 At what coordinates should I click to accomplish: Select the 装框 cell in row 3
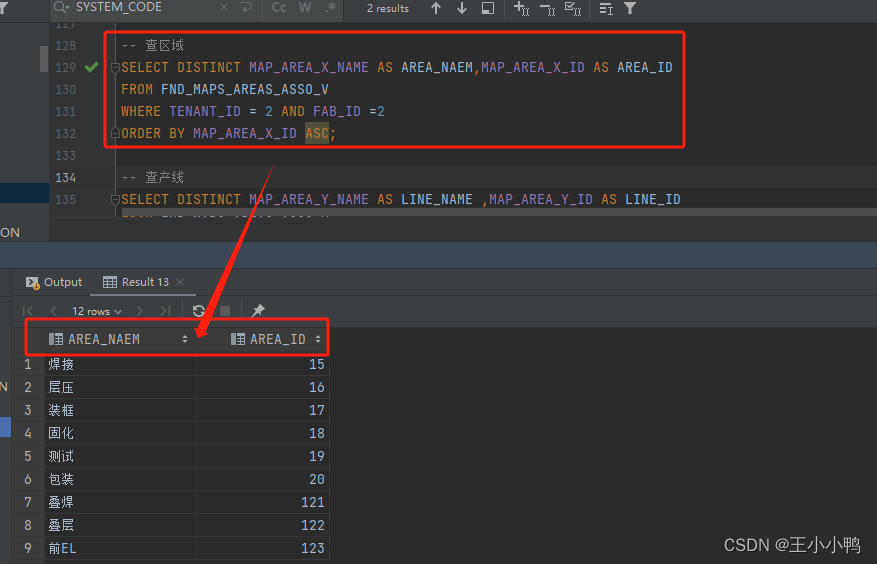[121, 410]
